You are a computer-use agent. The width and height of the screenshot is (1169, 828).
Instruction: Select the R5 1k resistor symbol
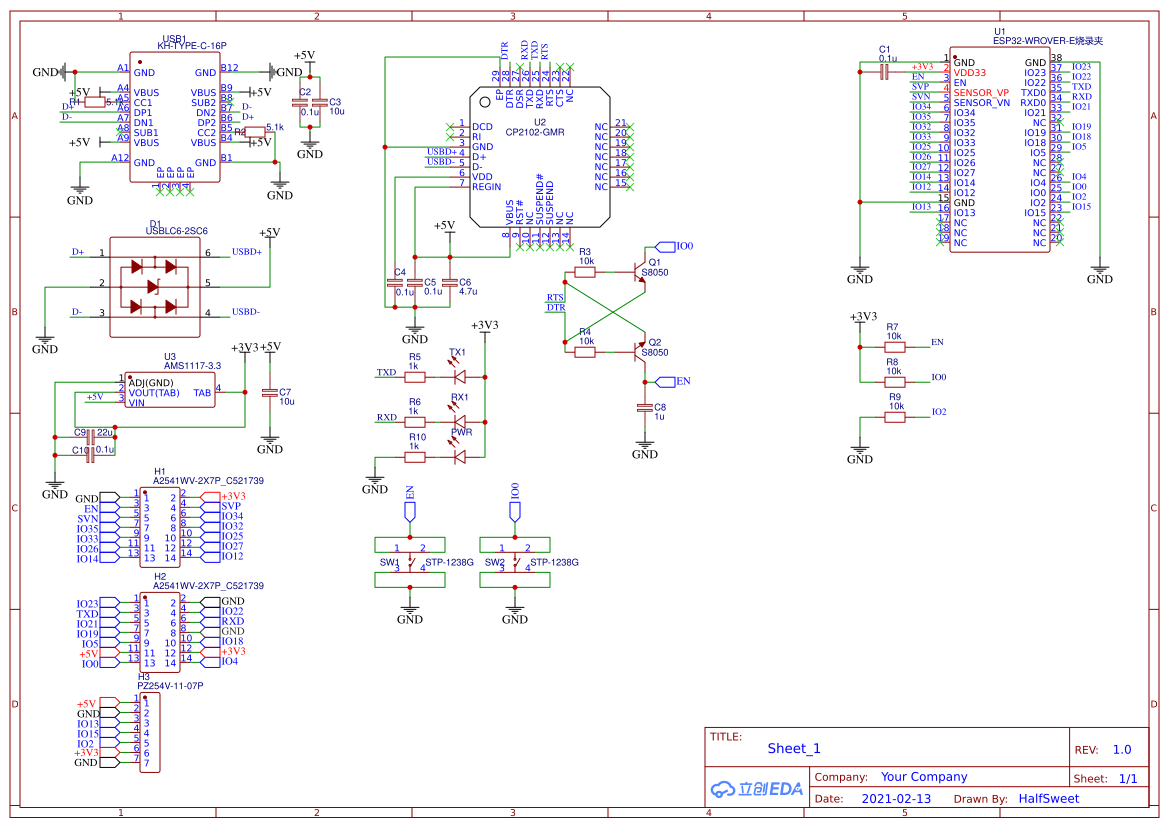click(415, 377)
